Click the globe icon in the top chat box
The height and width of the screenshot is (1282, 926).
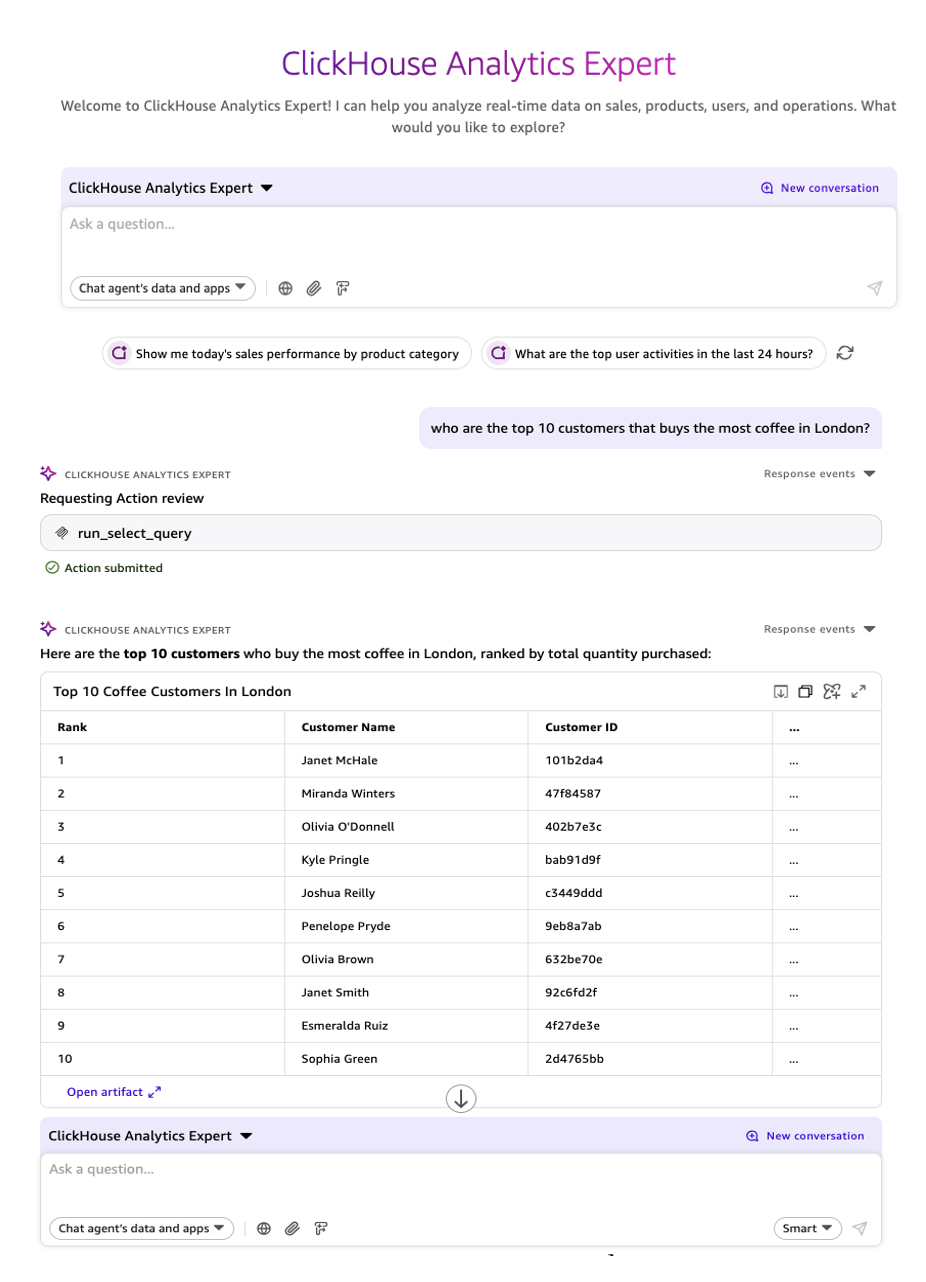pyautogui.click(x=285, y=288)
